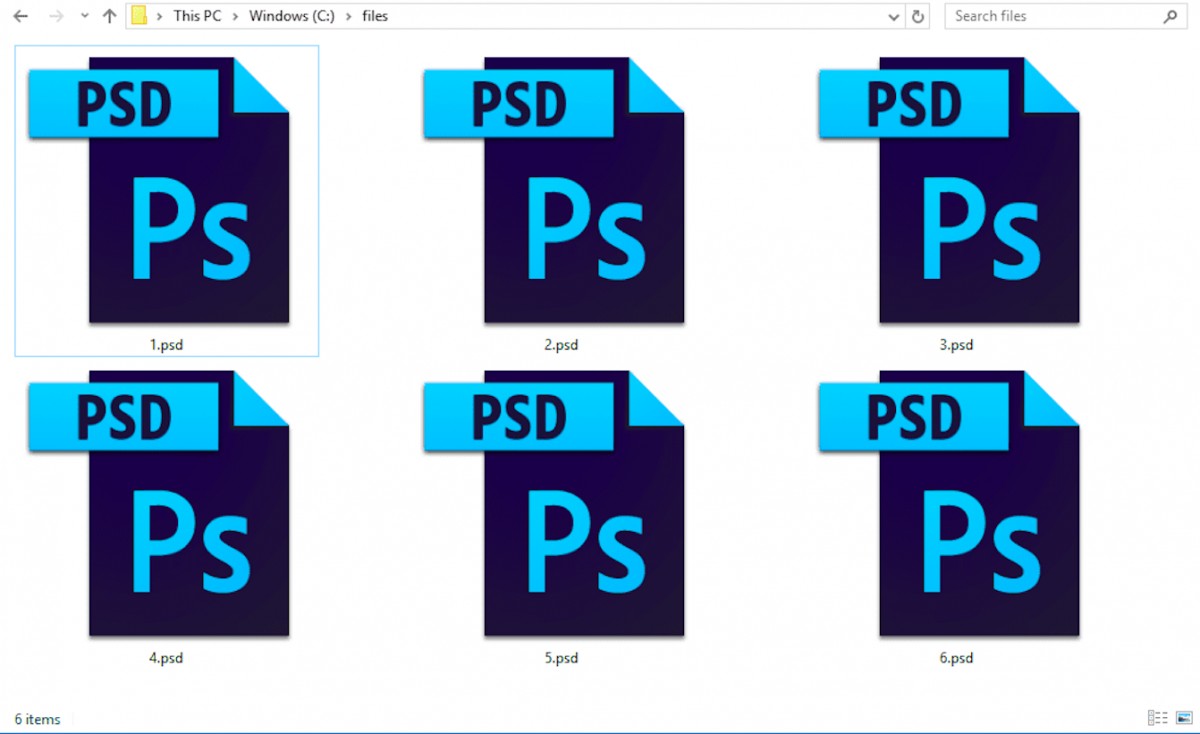Click the search magnifier icon
The height and width of the screenshot is (734, 1200).
(x=1170, y=17)
